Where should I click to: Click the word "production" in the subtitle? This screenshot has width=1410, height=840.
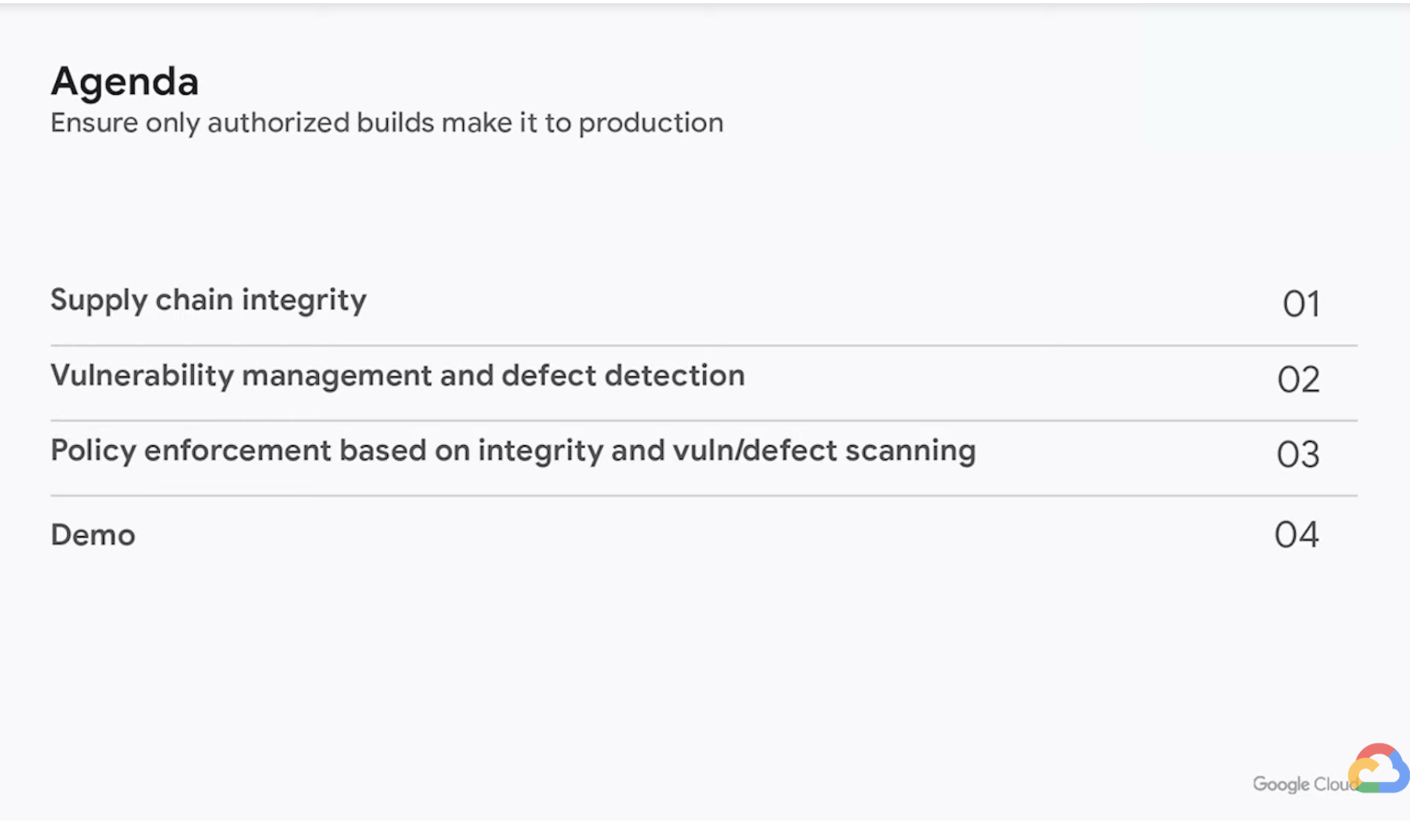click(651, 123)
